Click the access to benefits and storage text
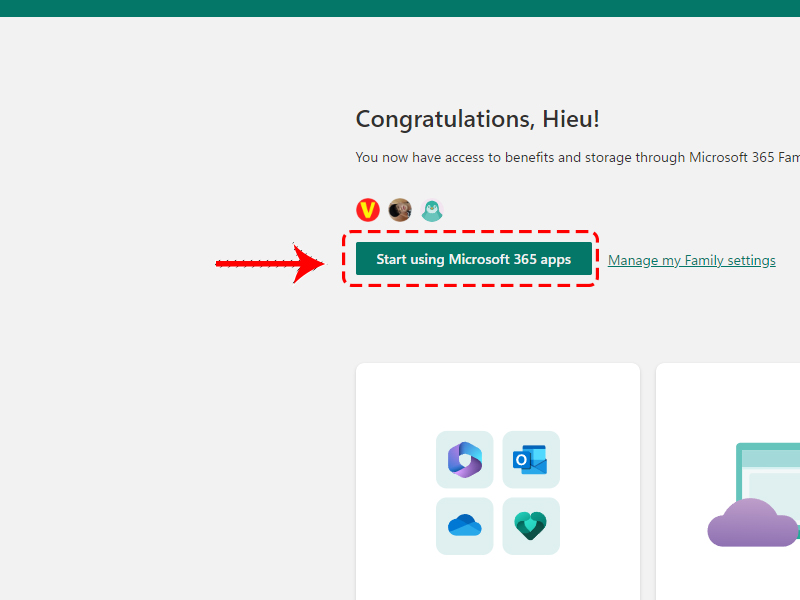The height and width of the screenshot is (600, 800). click(578, 157)
